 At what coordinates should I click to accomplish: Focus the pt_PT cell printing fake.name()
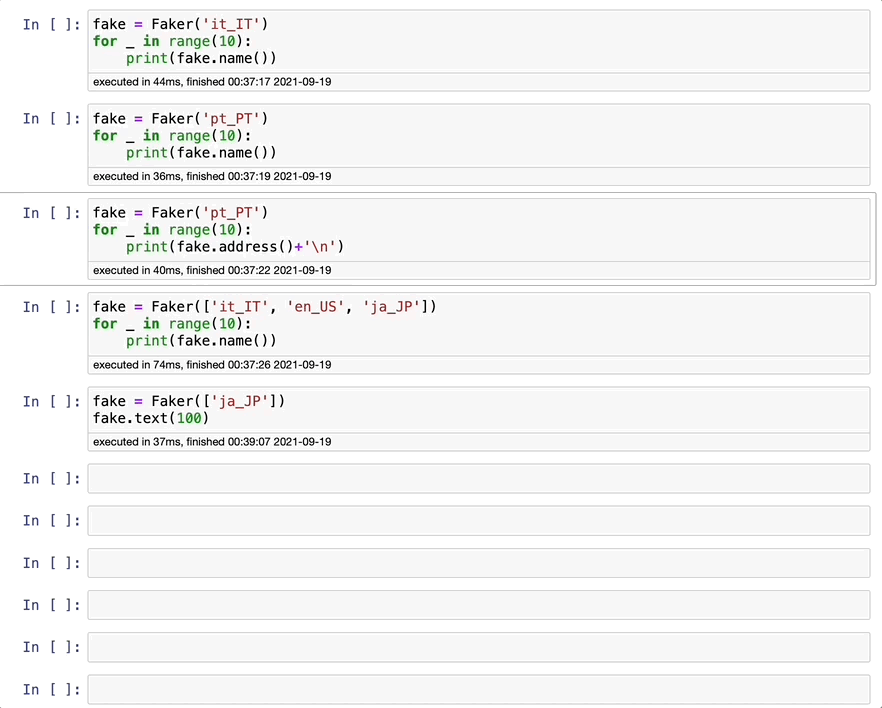(478, 135)
